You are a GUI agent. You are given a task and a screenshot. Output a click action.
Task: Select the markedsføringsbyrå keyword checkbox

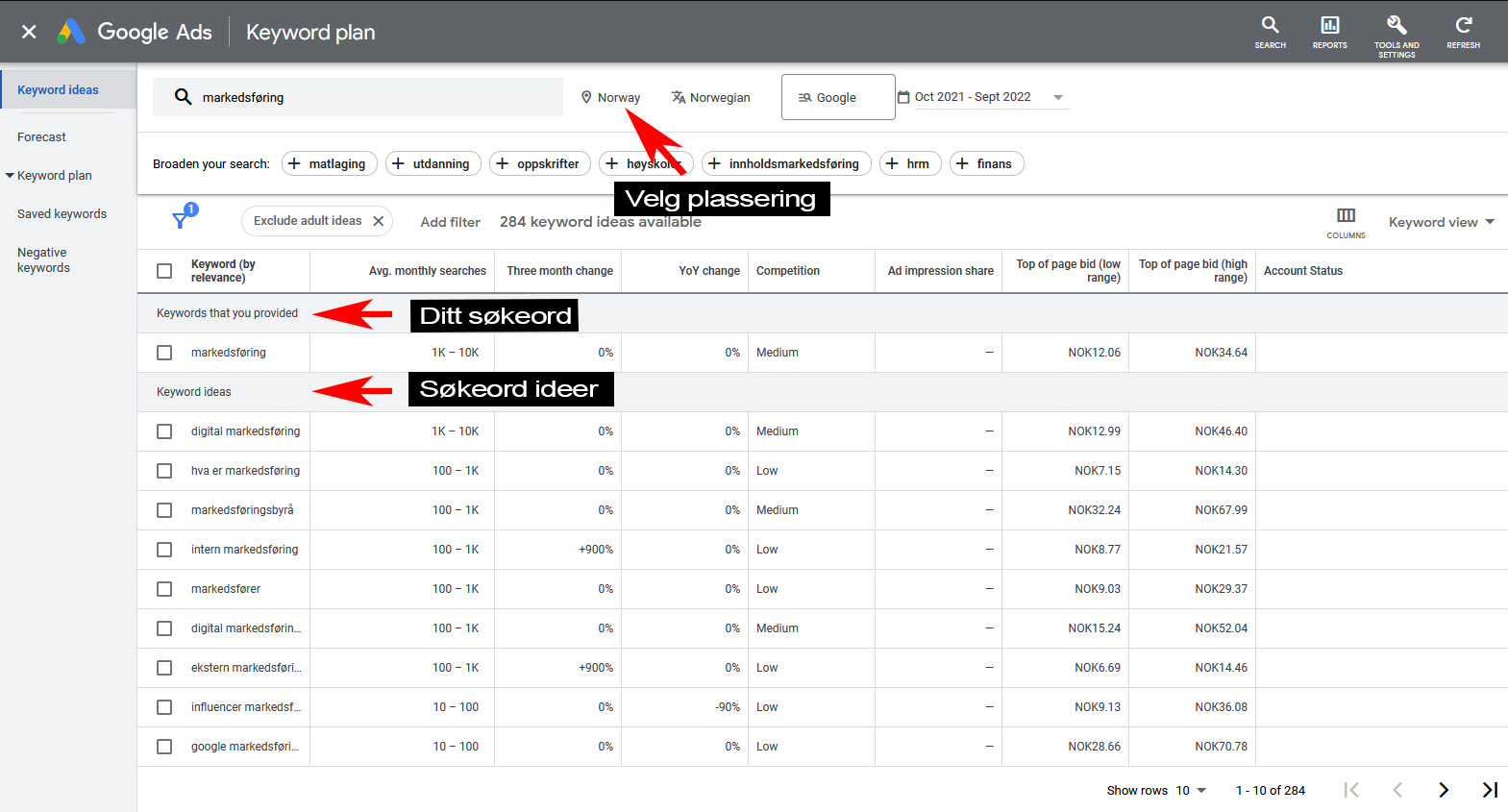(164, 510)
